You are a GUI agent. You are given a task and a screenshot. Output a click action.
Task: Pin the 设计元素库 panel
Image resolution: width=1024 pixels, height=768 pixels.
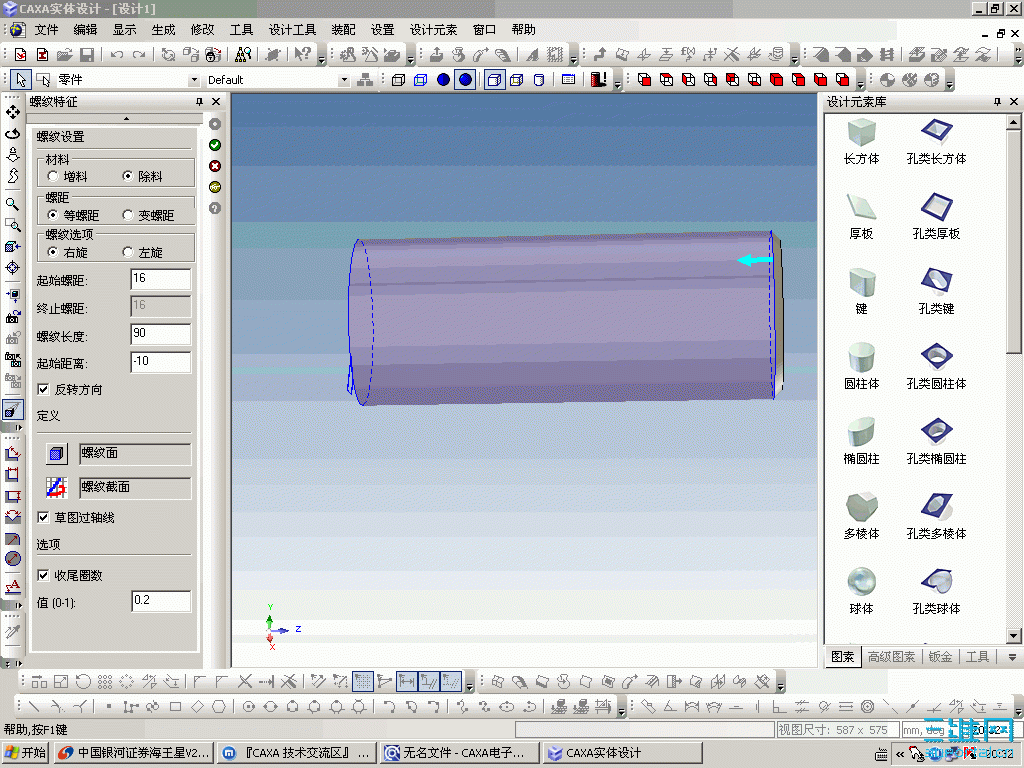click(x=997, y=102)
